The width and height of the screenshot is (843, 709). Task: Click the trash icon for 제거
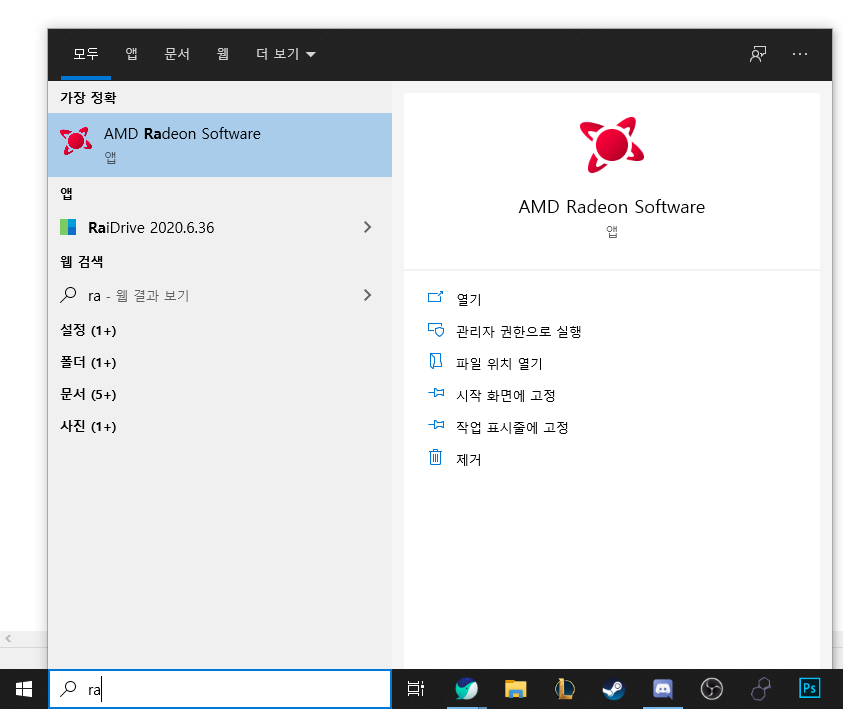[x=435, y=457]
